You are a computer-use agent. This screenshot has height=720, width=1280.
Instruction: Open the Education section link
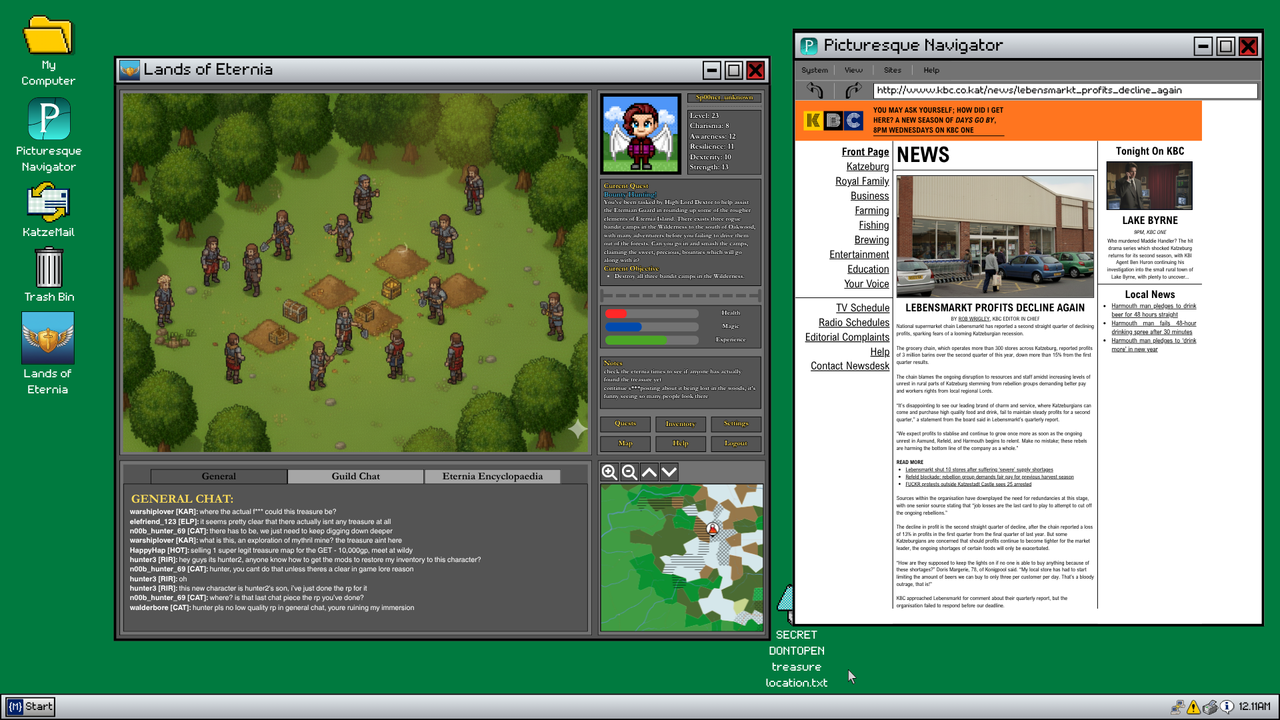click(868, 269)
